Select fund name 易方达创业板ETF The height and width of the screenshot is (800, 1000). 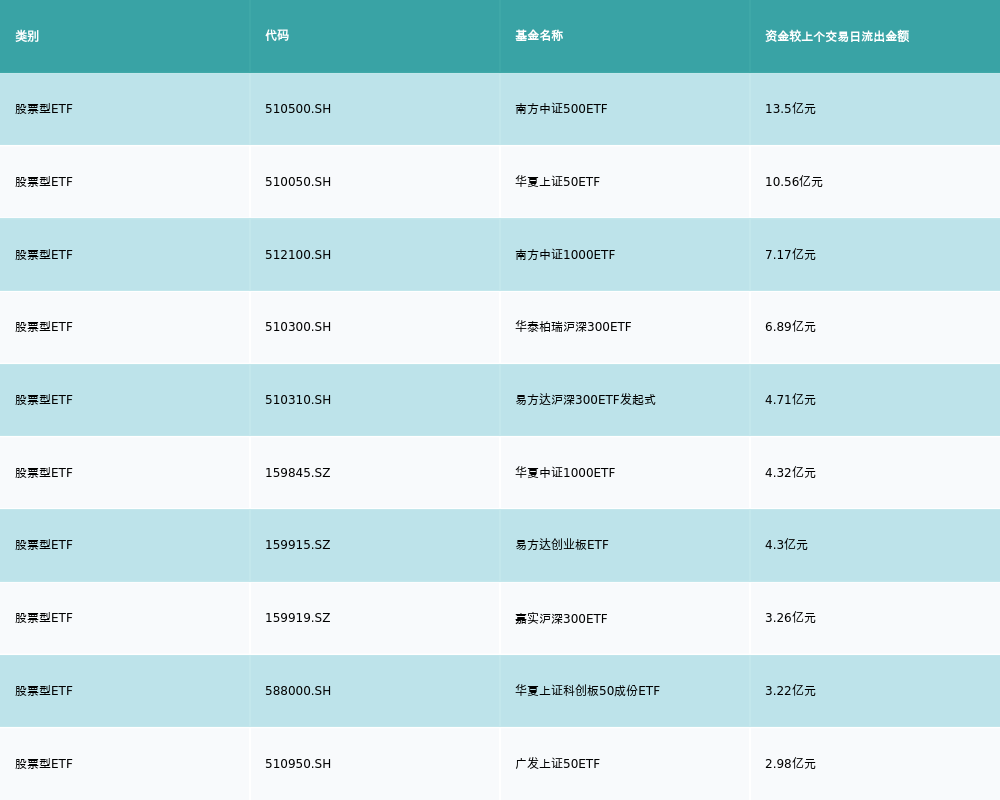coord(562,545)
